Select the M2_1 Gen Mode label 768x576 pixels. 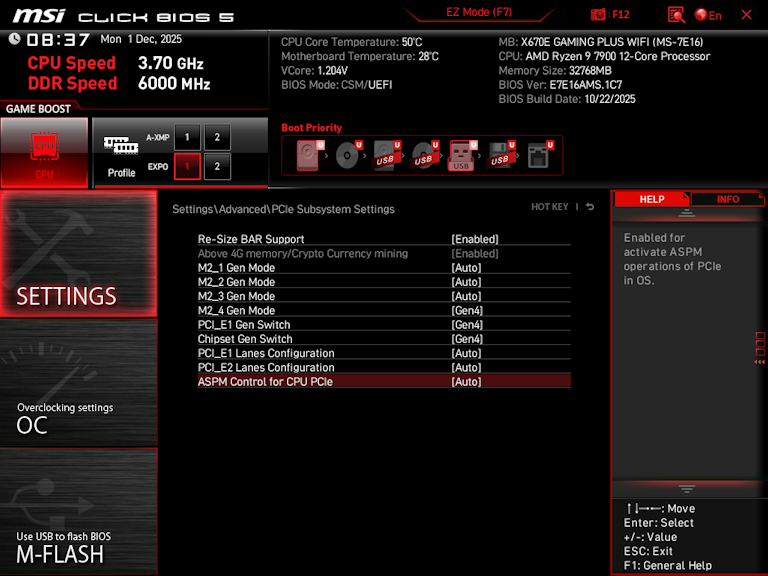coord(236,268)
